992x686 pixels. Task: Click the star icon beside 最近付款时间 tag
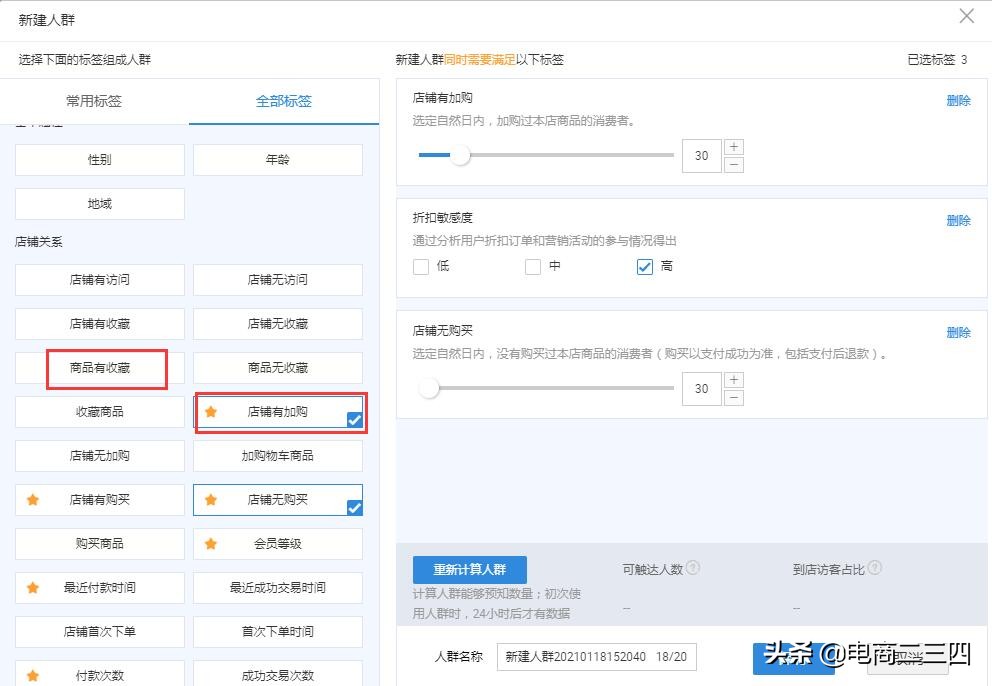33,587
